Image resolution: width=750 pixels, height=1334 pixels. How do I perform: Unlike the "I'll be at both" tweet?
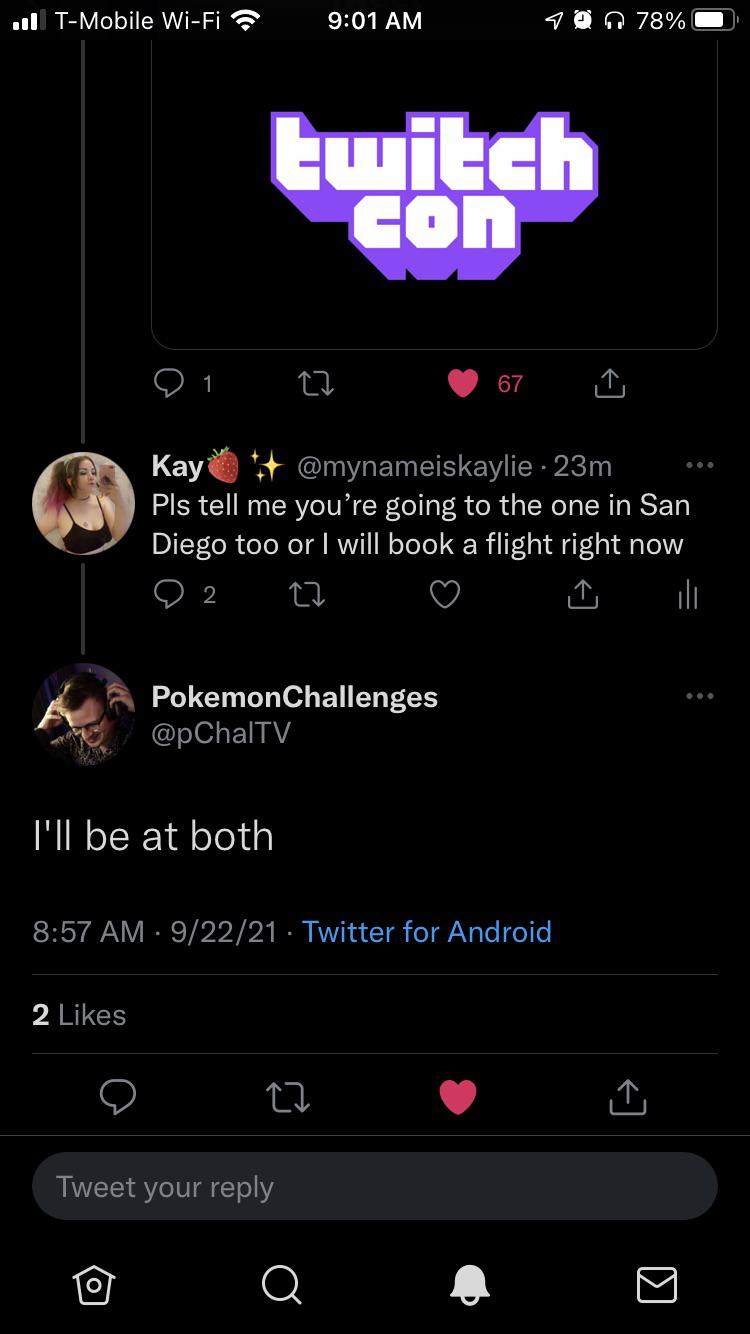(459, 1097)
